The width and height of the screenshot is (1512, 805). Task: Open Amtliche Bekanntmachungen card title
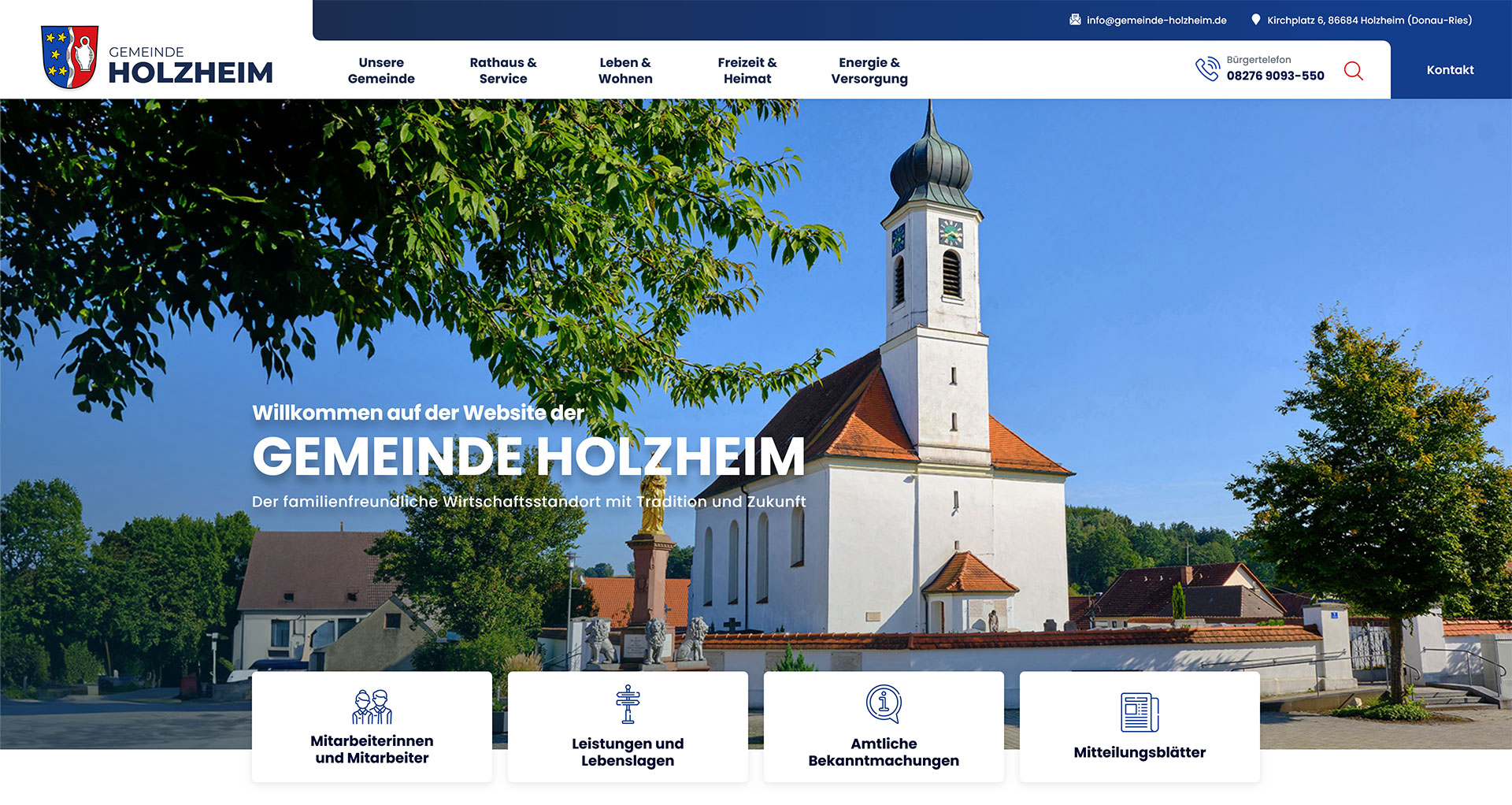884,752
